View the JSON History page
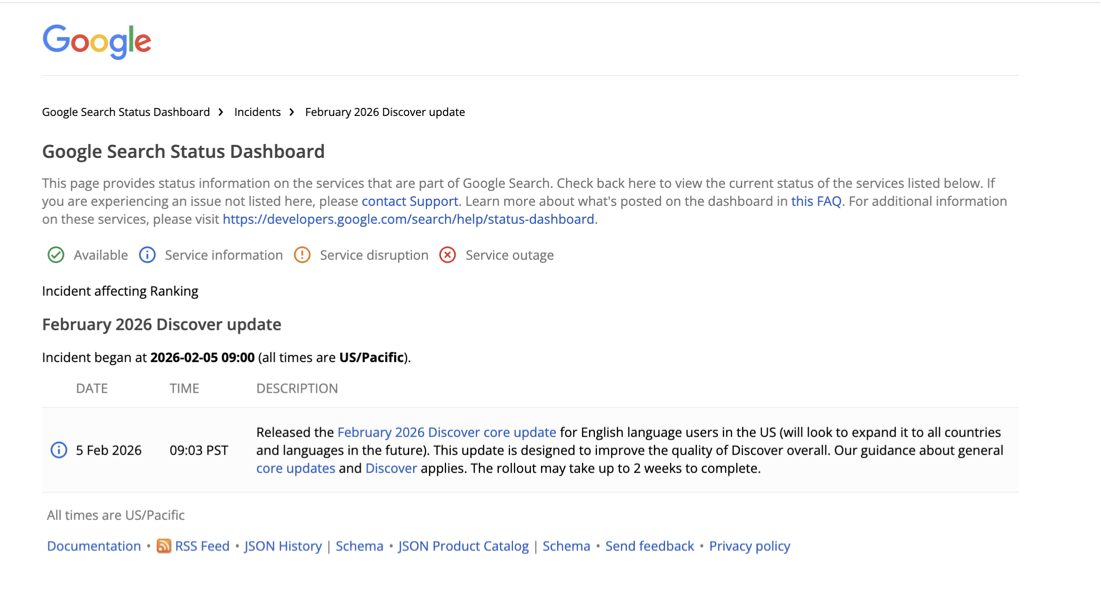This screenshot has height=613, width=1101. (x=283, y=546)
